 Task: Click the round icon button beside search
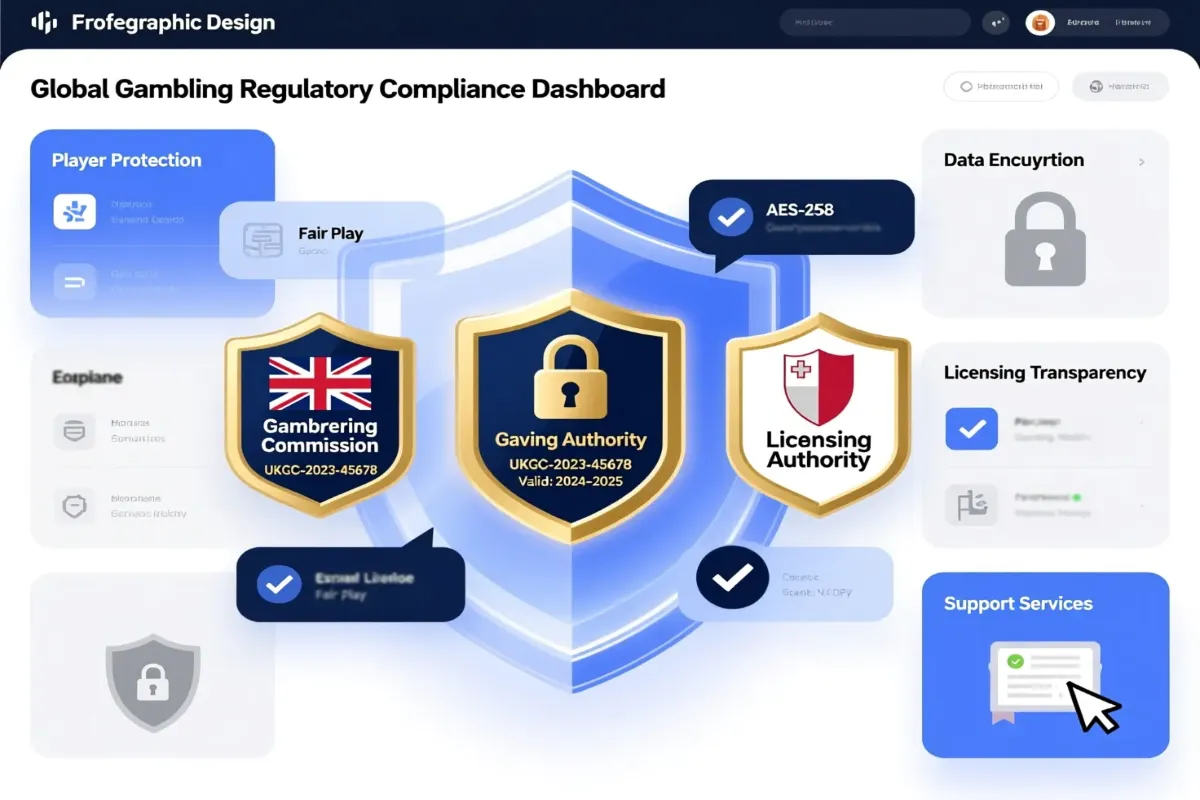tap(997, 22)
